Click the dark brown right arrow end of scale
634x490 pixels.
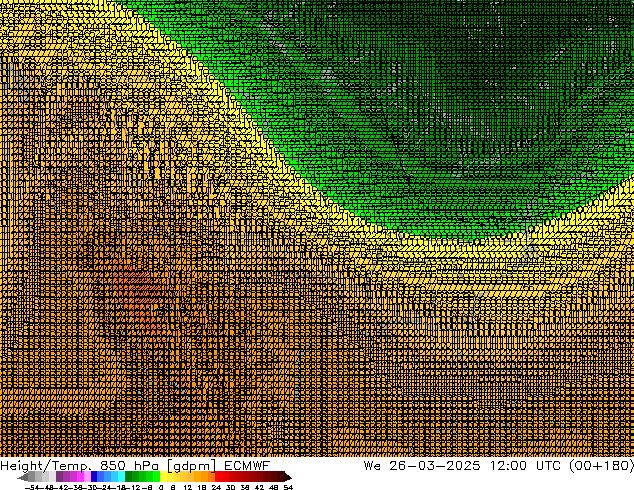[x=288, y=477]
